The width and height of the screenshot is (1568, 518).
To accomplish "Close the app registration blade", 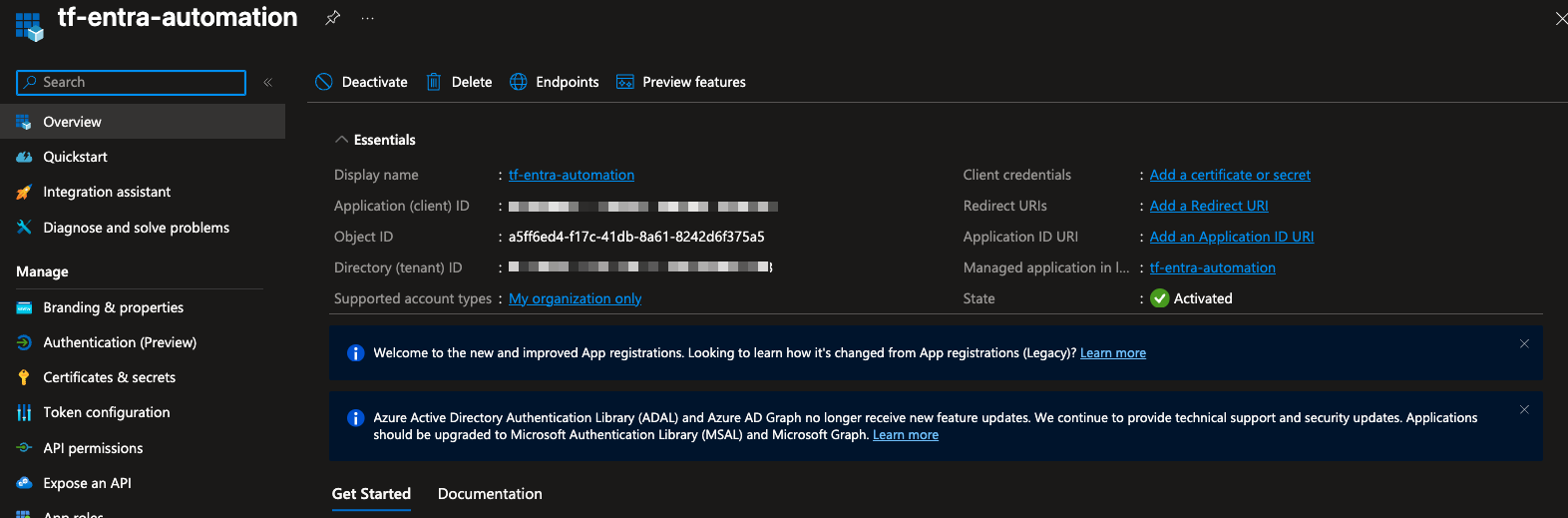I will tap(1560, 19).
